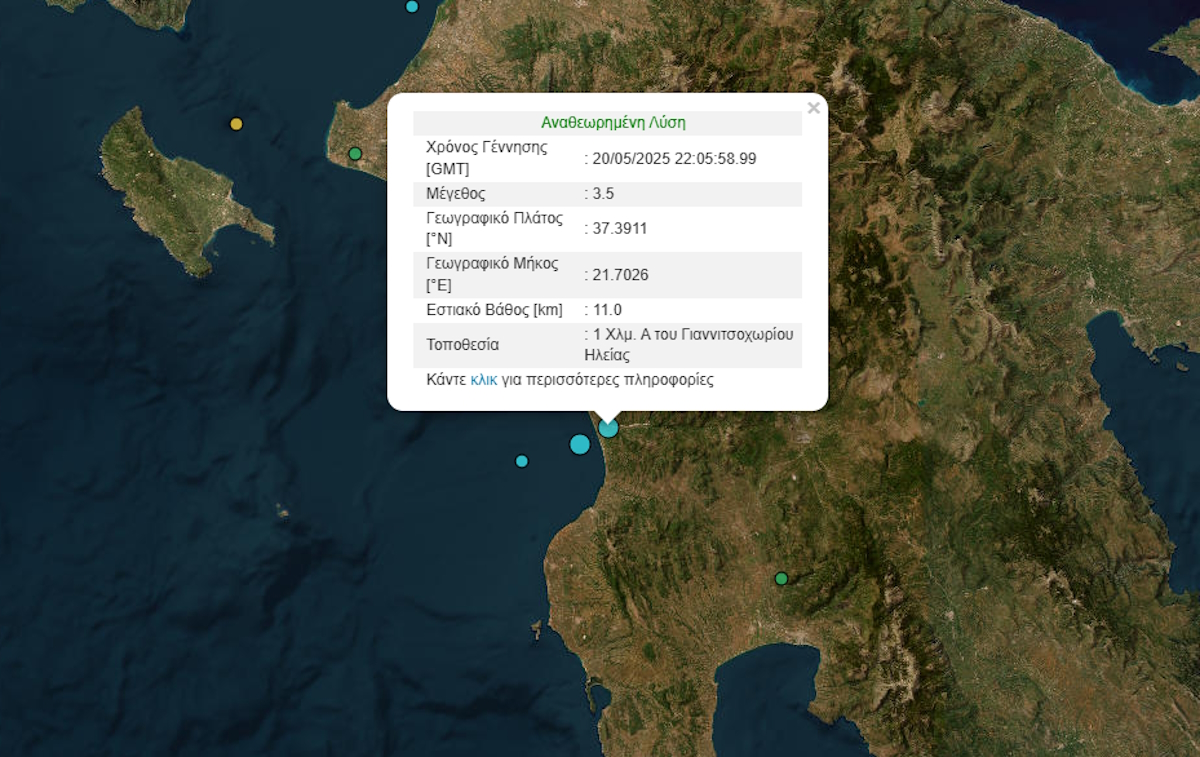This screenshot has width=1200, height=757.
Task: Select the cyan marker at the top edge
Action: click(412, 6)
